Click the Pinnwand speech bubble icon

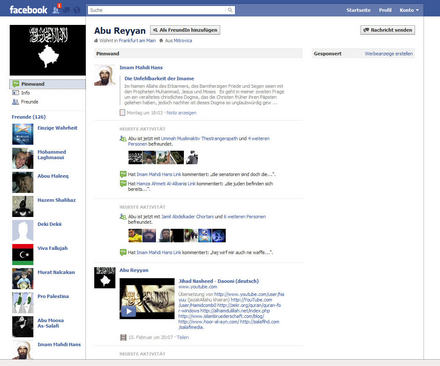[x=16, y=84]
